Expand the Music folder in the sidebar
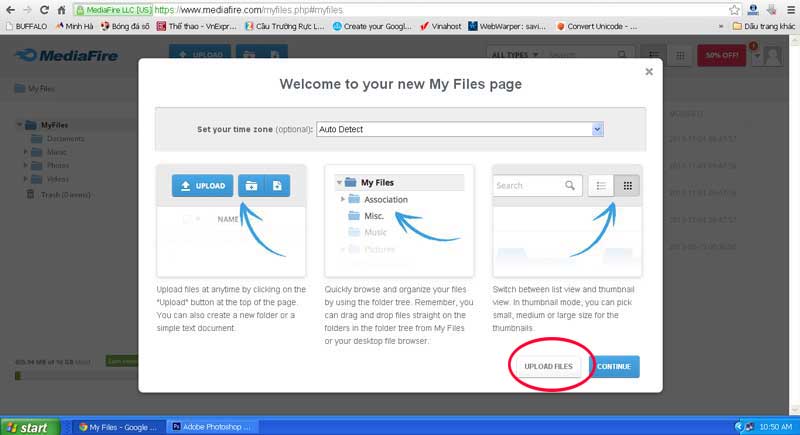 click(x=26, y=152)
